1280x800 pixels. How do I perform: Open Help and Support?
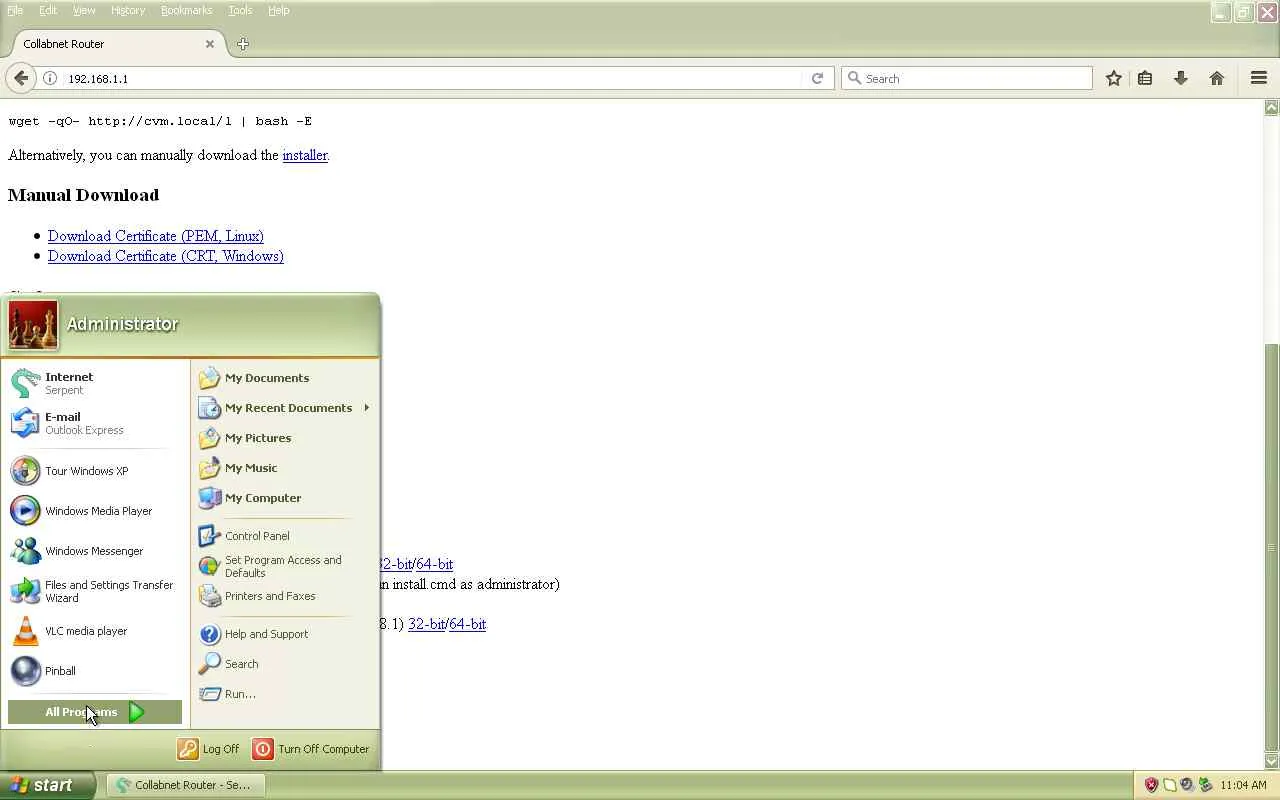click(285, 634)
